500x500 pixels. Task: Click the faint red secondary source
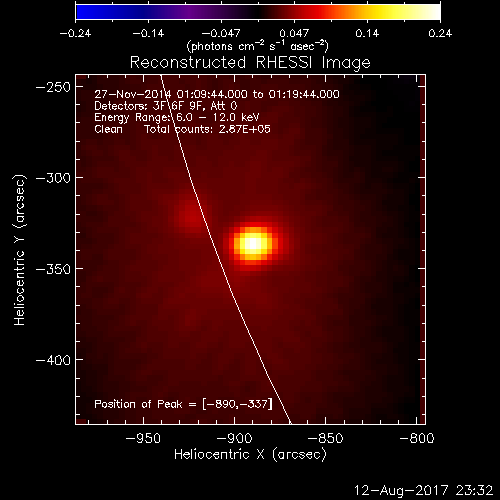(x=191, y=212)
